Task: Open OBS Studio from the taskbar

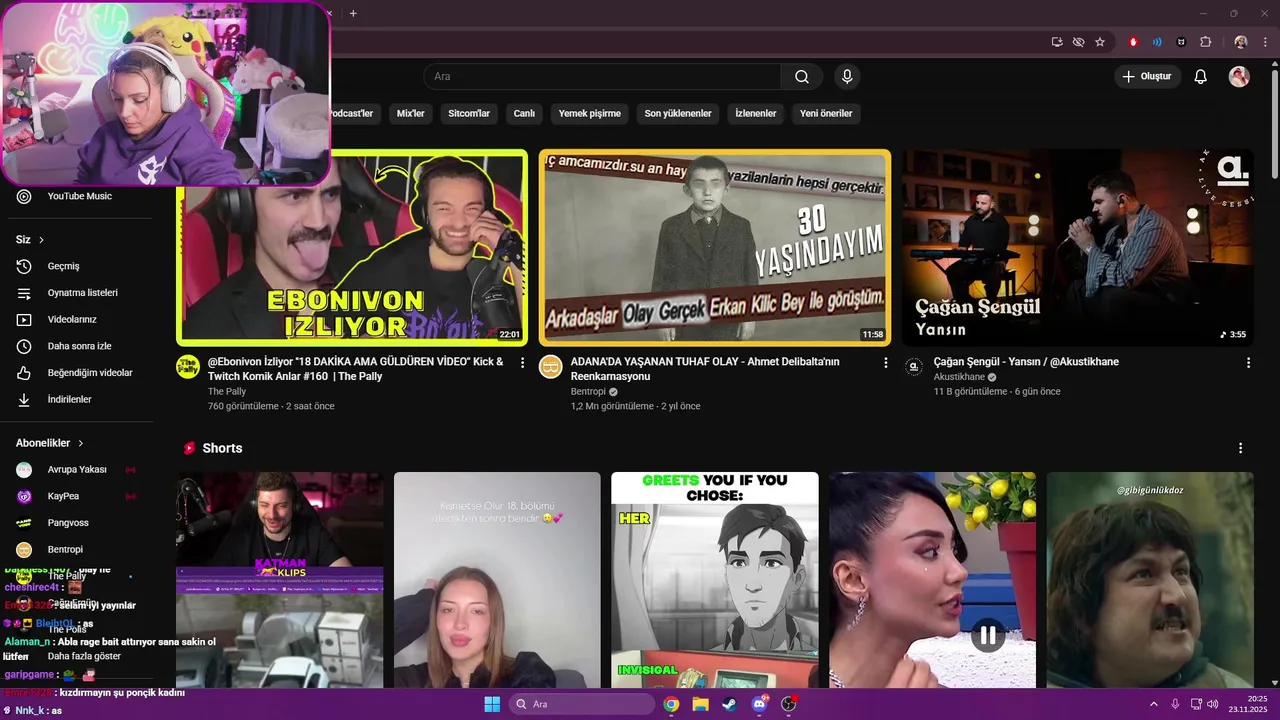Action: point(789,704)
